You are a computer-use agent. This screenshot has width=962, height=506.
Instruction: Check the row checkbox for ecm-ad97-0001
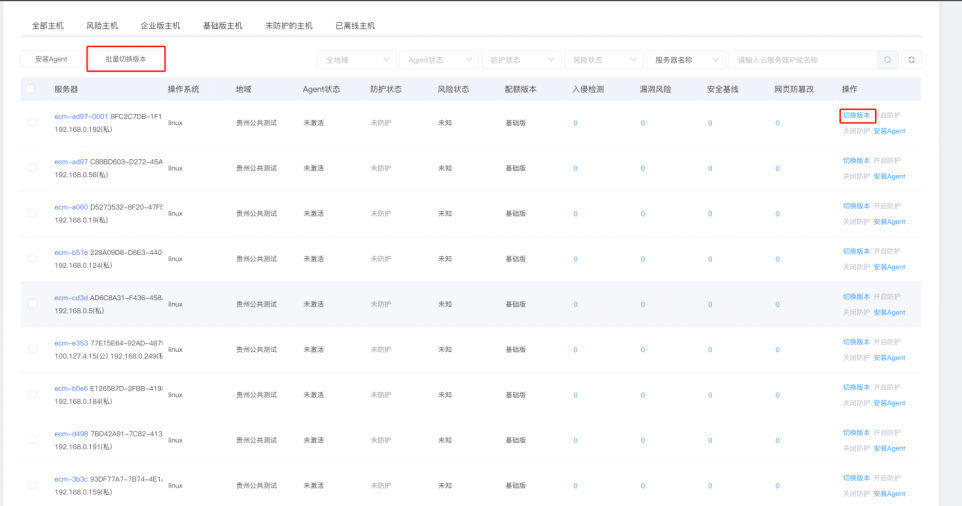point(33,123)
